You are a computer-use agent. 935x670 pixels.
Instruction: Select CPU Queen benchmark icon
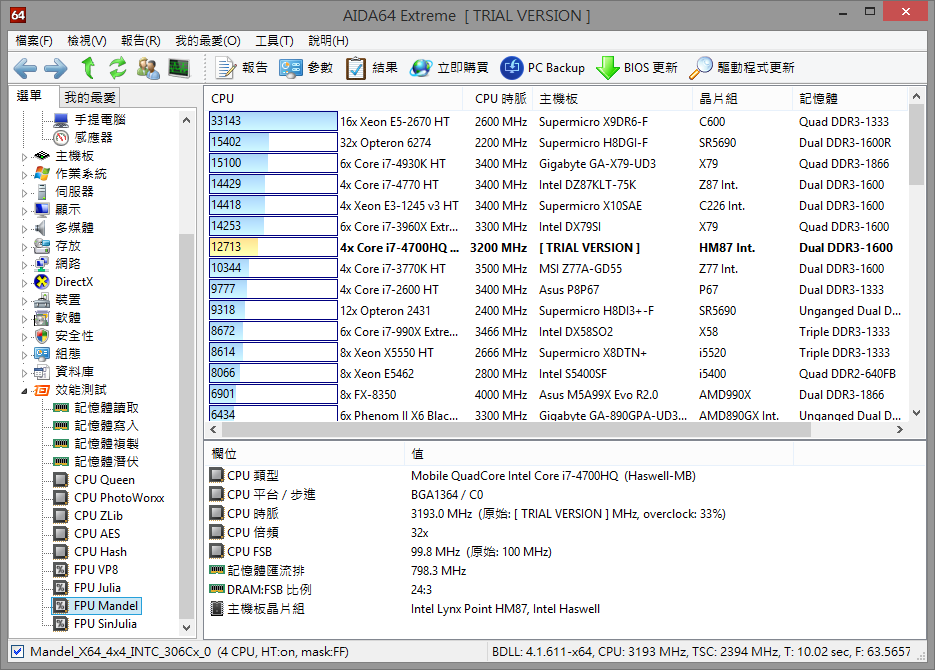pyautogui.click(x=61, y=480)
